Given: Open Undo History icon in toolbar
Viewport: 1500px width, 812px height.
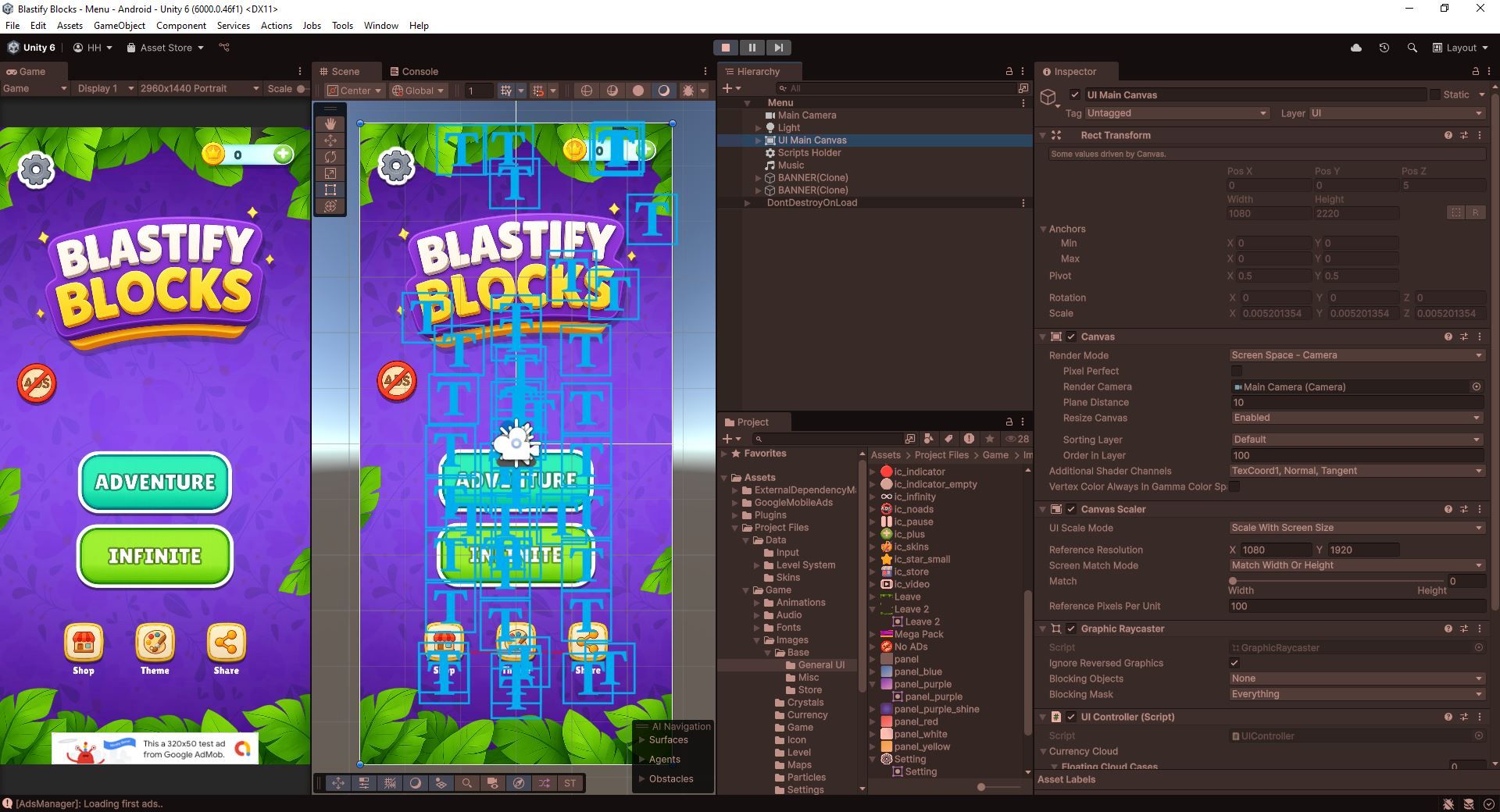Looking at the screenshot, I should (x=1384, y=48).
